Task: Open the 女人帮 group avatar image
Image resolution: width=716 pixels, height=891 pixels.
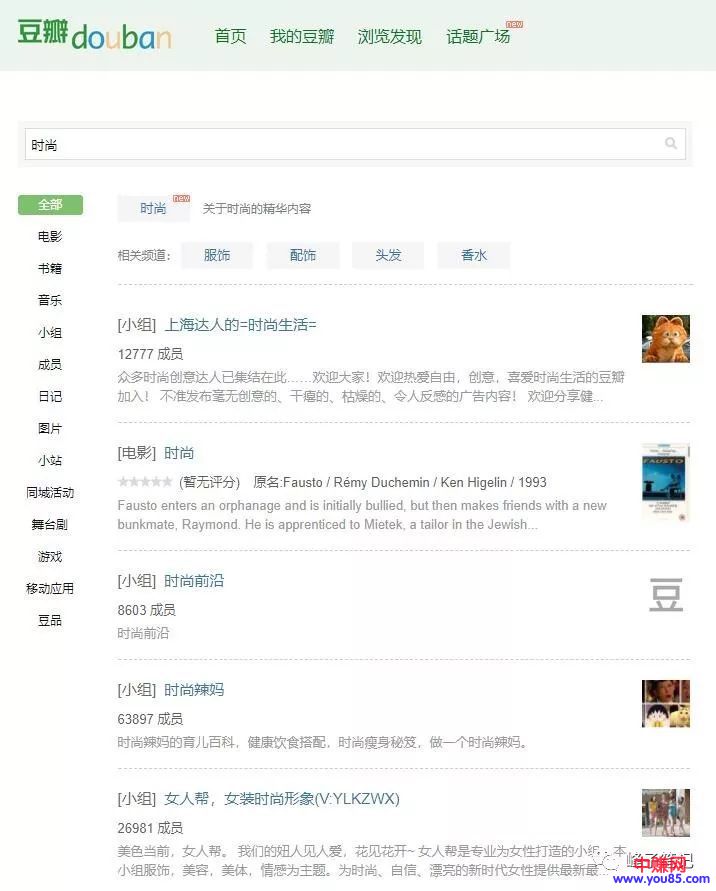Action: [665, 812]
